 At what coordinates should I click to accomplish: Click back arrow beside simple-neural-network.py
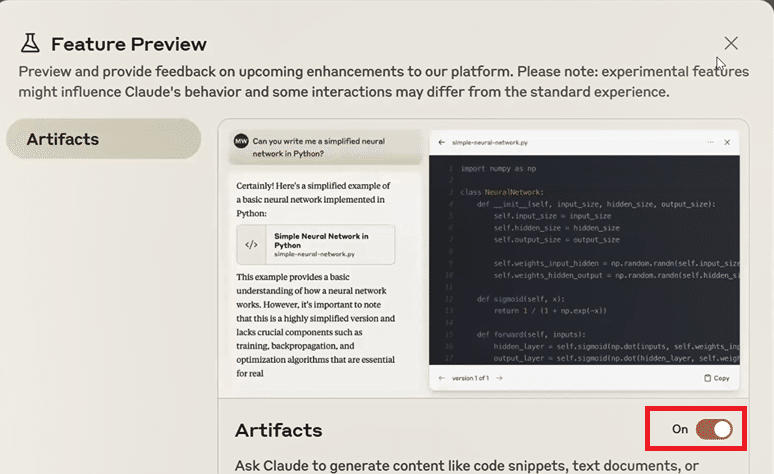coord(441,142)
